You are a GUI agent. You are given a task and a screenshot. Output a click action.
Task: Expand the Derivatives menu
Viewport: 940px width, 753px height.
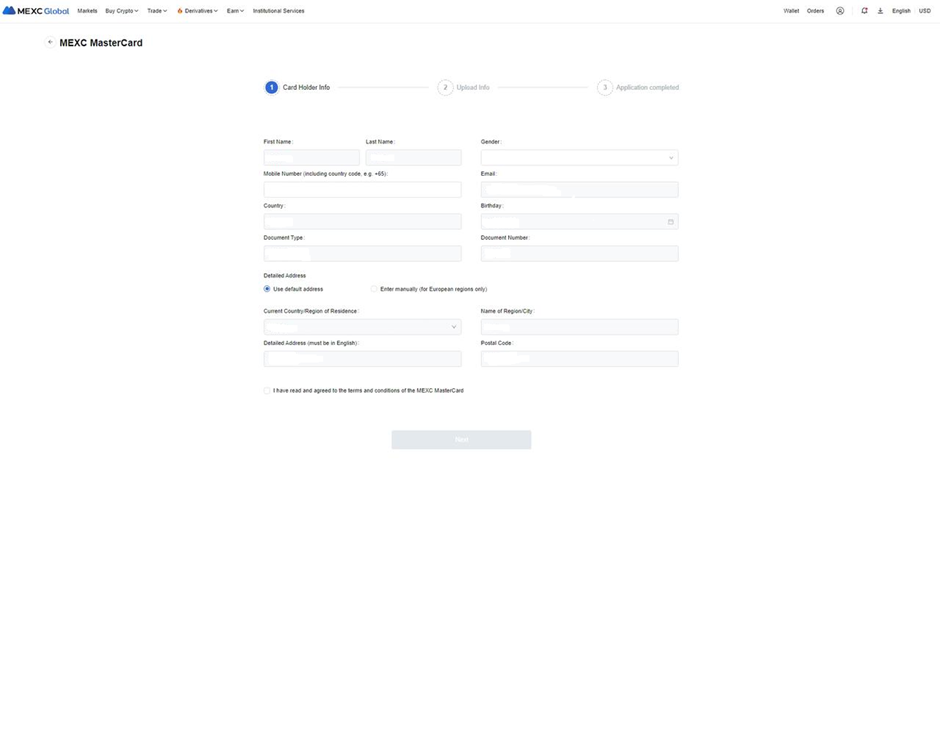197,11
